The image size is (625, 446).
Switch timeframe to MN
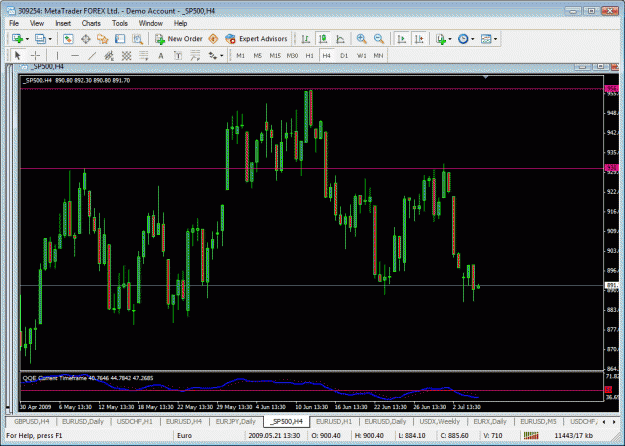pyautogui.click(x=378, y=55)
